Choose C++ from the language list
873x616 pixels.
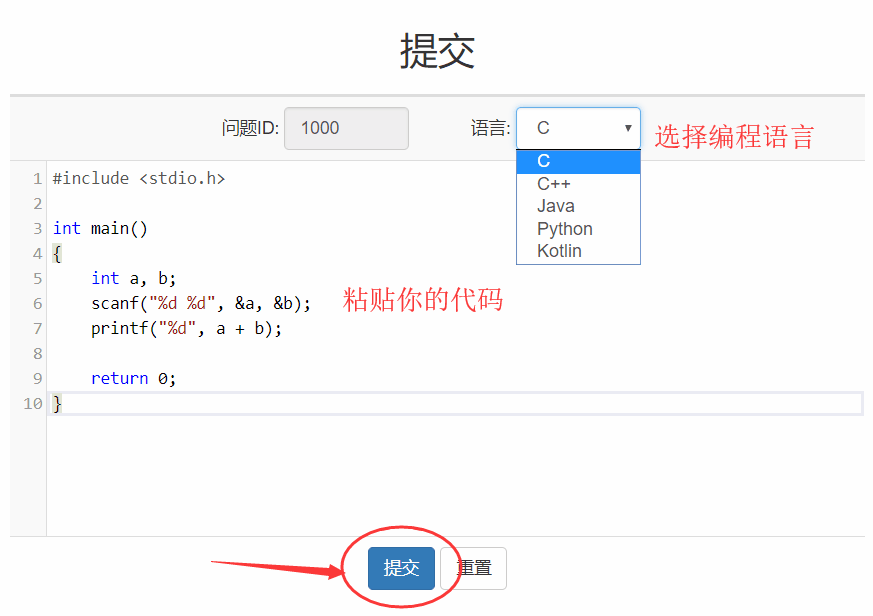578,184
